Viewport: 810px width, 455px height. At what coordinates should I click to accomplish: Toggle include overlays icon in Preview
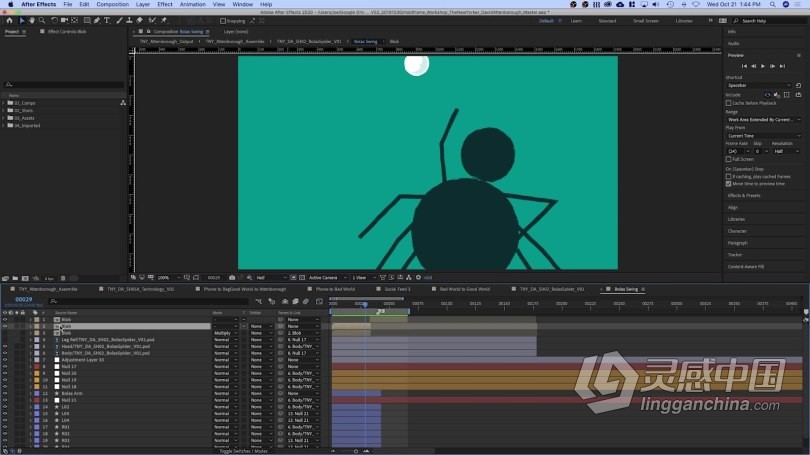787,95
